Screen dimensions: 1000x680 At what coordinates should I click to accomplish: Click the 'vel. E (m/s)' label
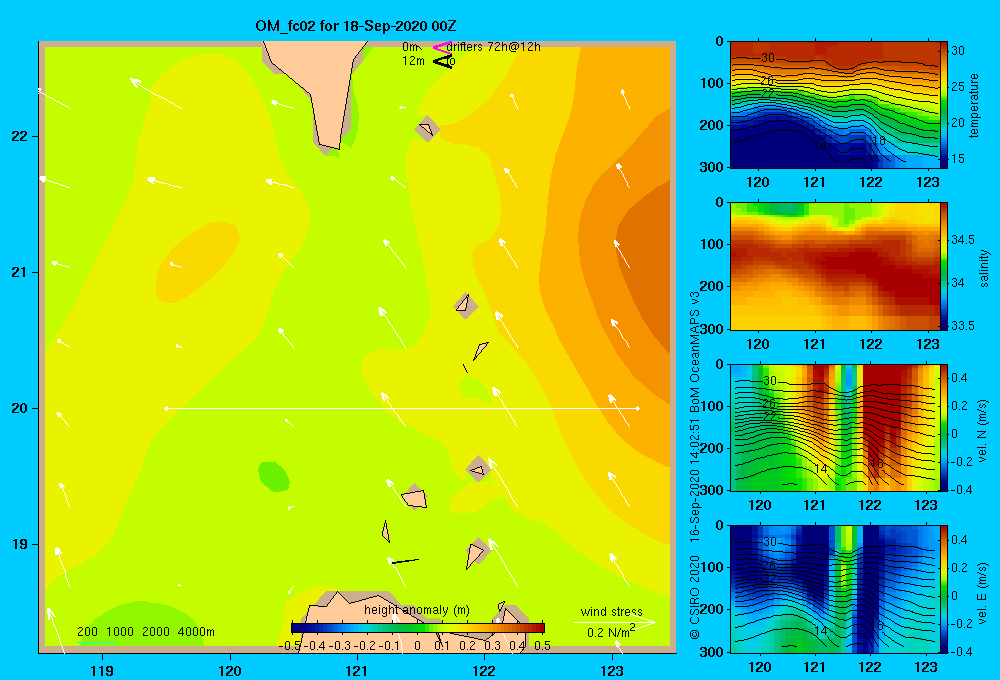(982, 593)
